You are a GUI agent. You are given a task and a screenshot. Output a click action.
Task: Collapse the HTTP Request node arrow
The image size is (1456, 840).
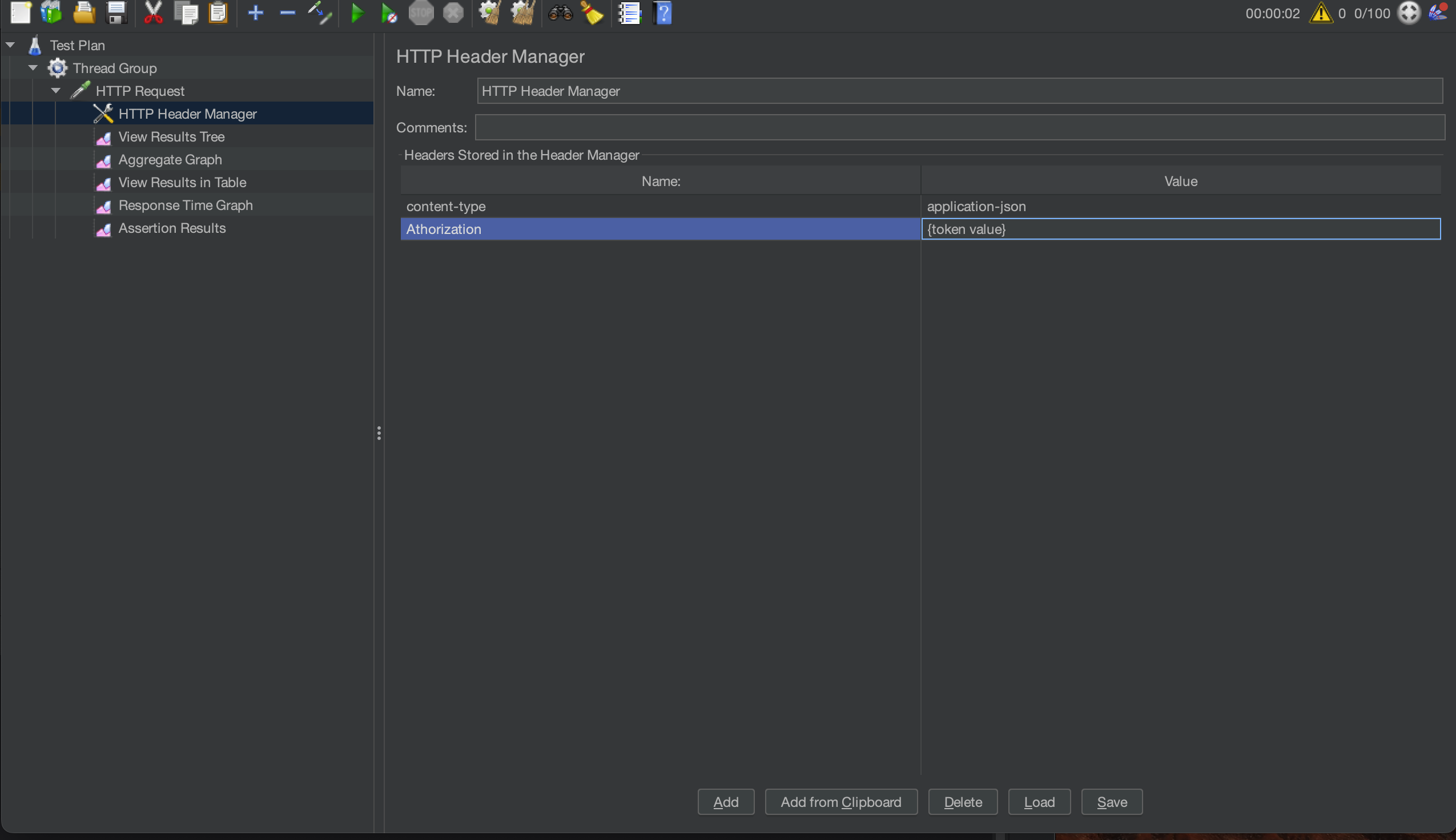56,91
